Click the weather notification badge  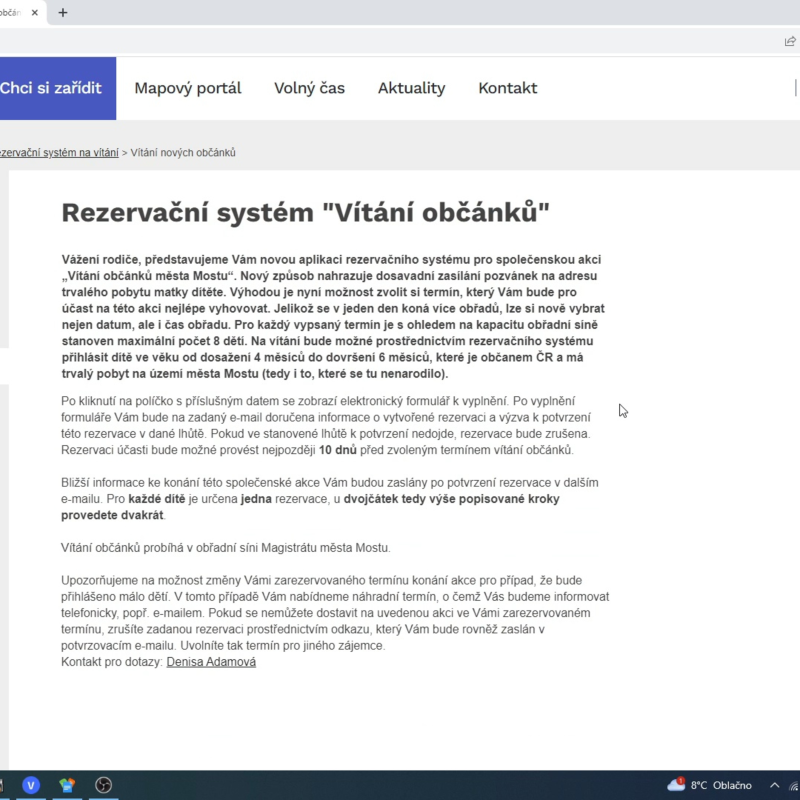[x=681, y=781]
